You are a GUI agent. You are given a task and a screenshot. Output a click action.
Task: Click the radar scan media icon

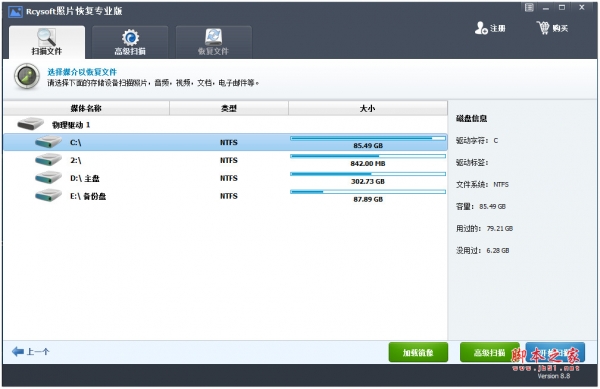(27, 76)
